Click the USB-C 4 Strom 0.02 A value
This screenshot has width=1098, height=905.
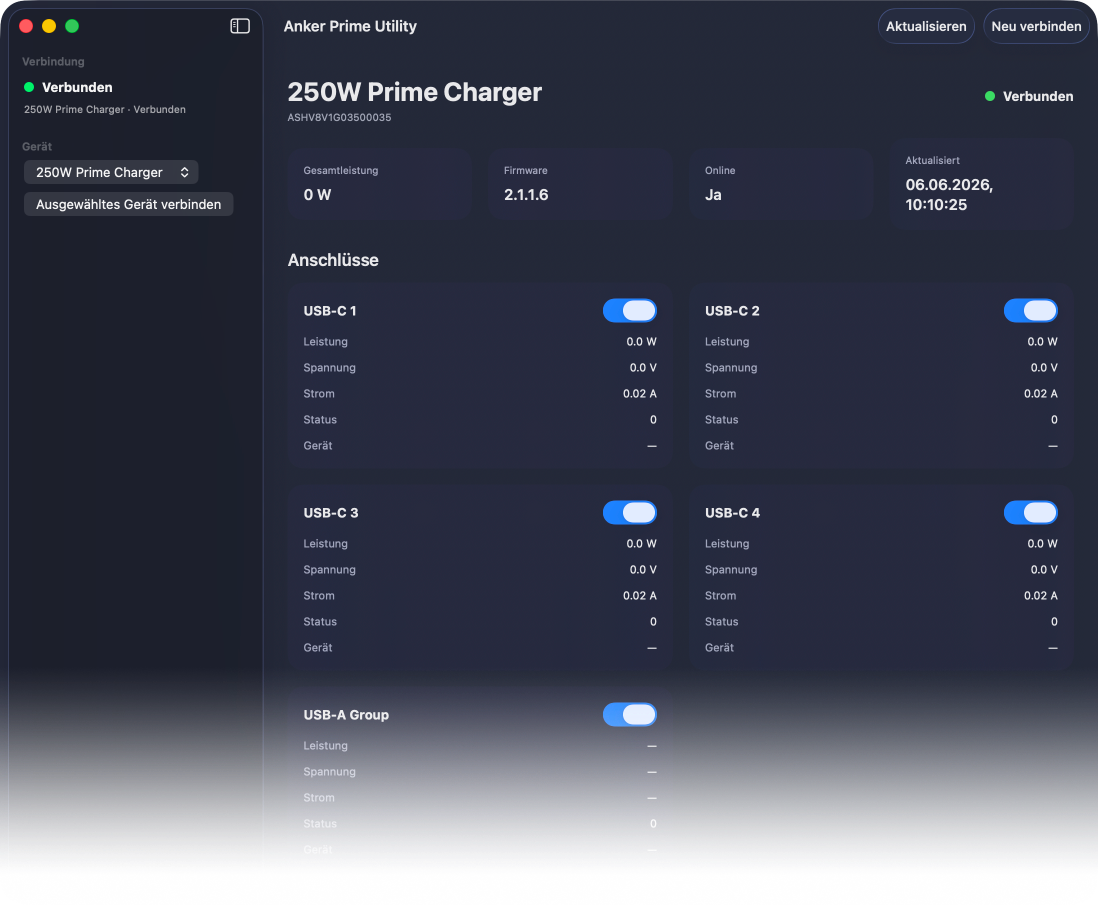coord(1041,595)
